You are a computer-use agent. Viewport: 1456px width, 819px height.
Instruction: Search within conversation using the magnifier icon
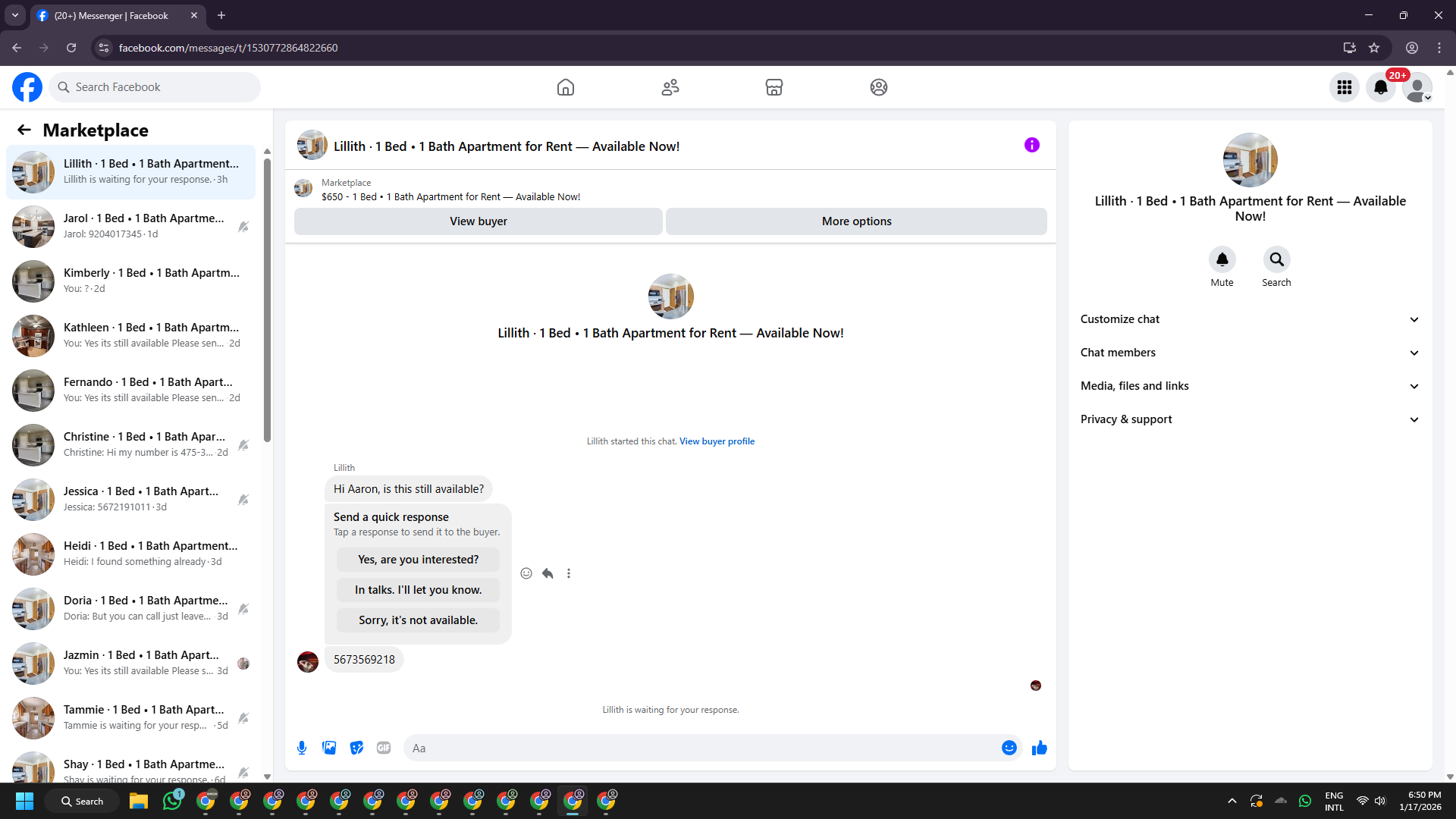[1276, 259]
